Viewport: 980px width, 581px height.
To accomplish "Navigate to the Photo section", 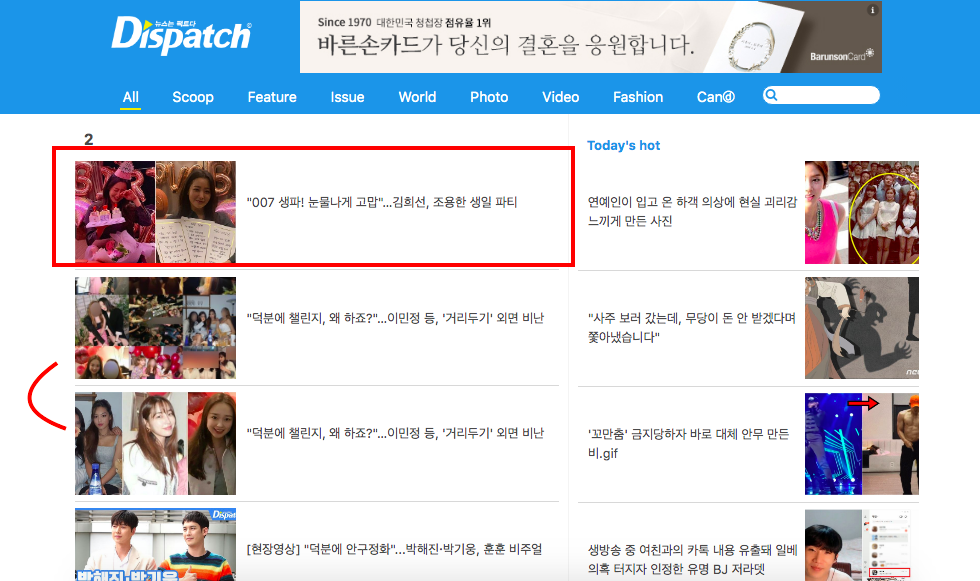I will 489,97.
